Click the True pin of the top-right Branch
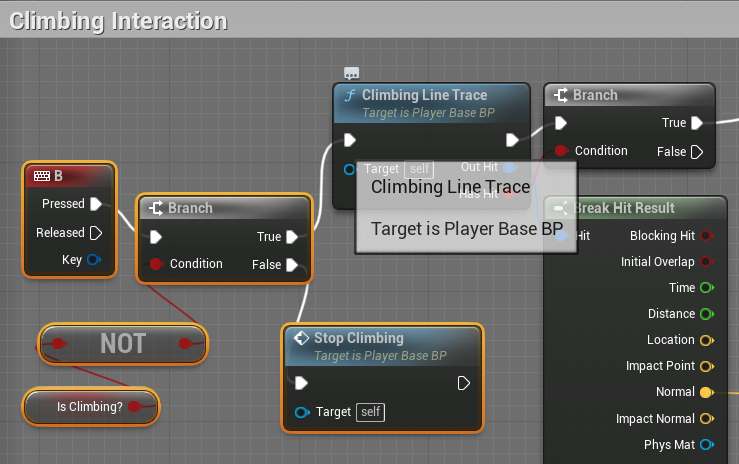Image resolution: width=739 pixels, height=464 pixels. 697,123
